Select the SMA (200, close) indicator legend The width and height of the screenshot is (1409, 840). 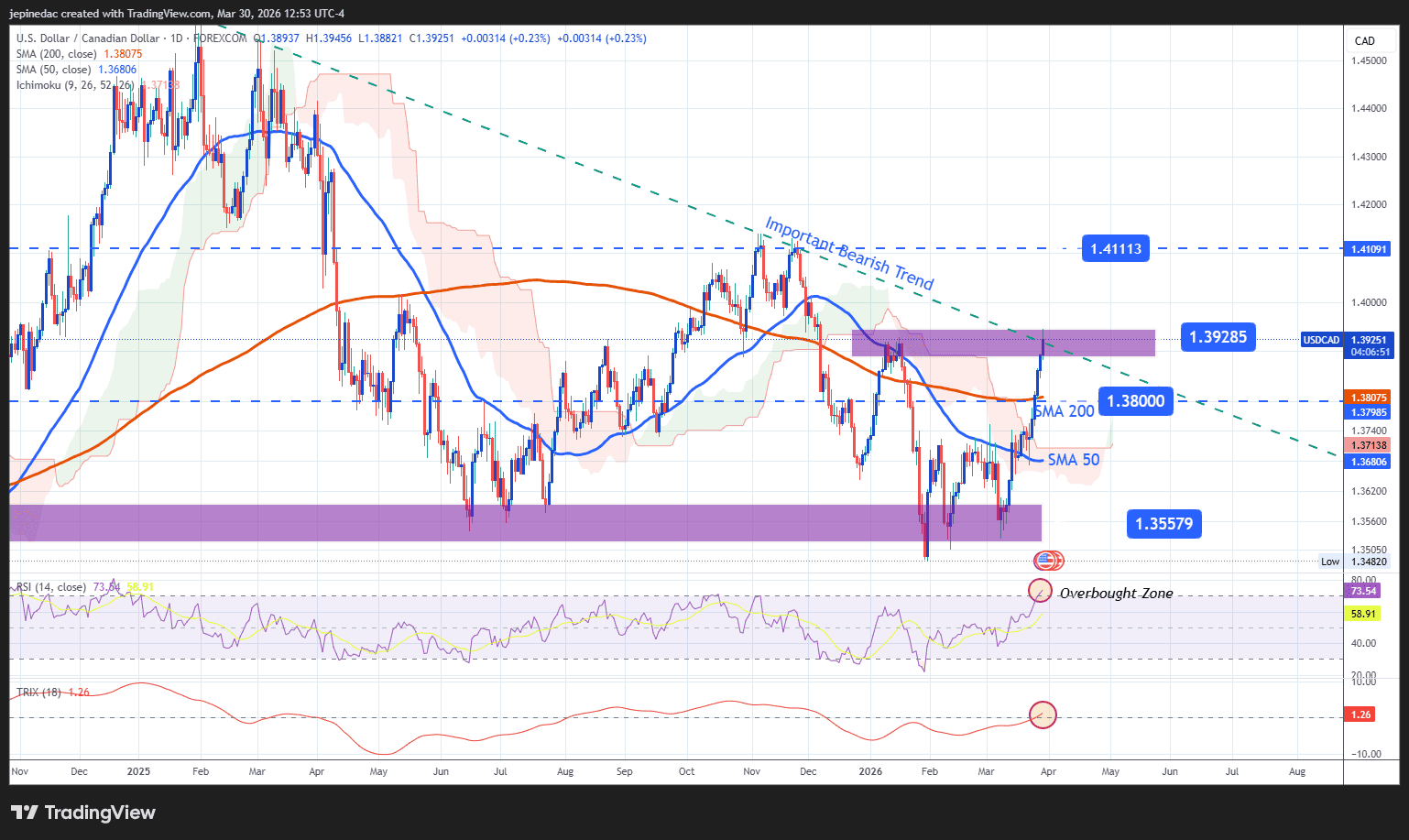[x=57, y=54]
